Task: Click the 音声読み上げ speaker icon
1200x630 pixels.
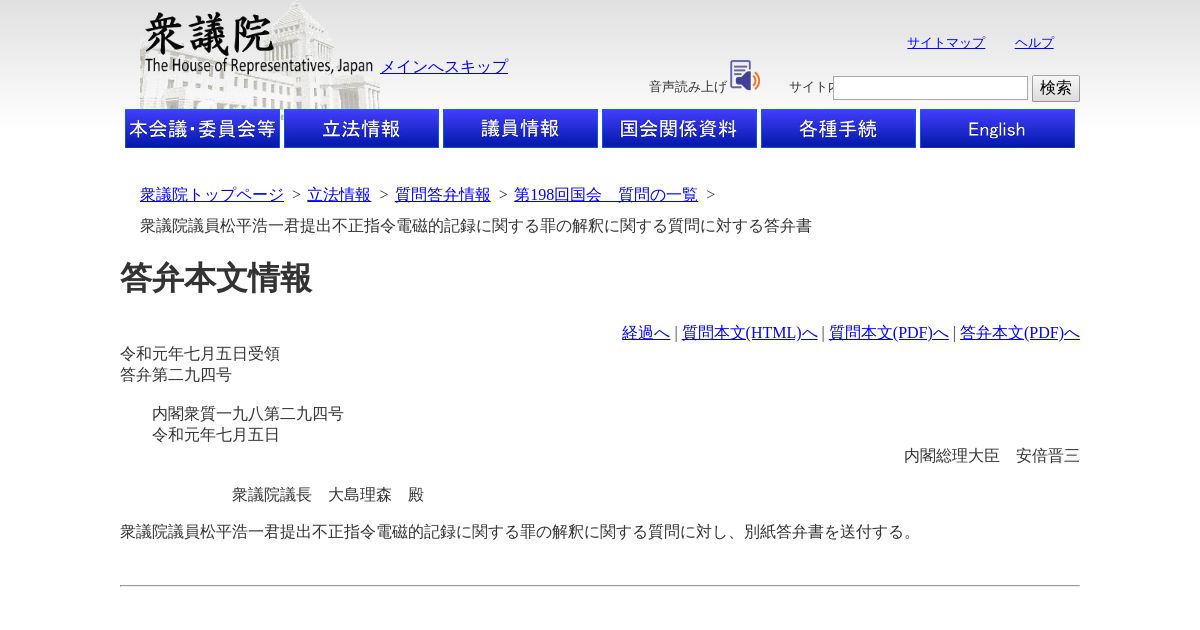Action: (745, 75)
